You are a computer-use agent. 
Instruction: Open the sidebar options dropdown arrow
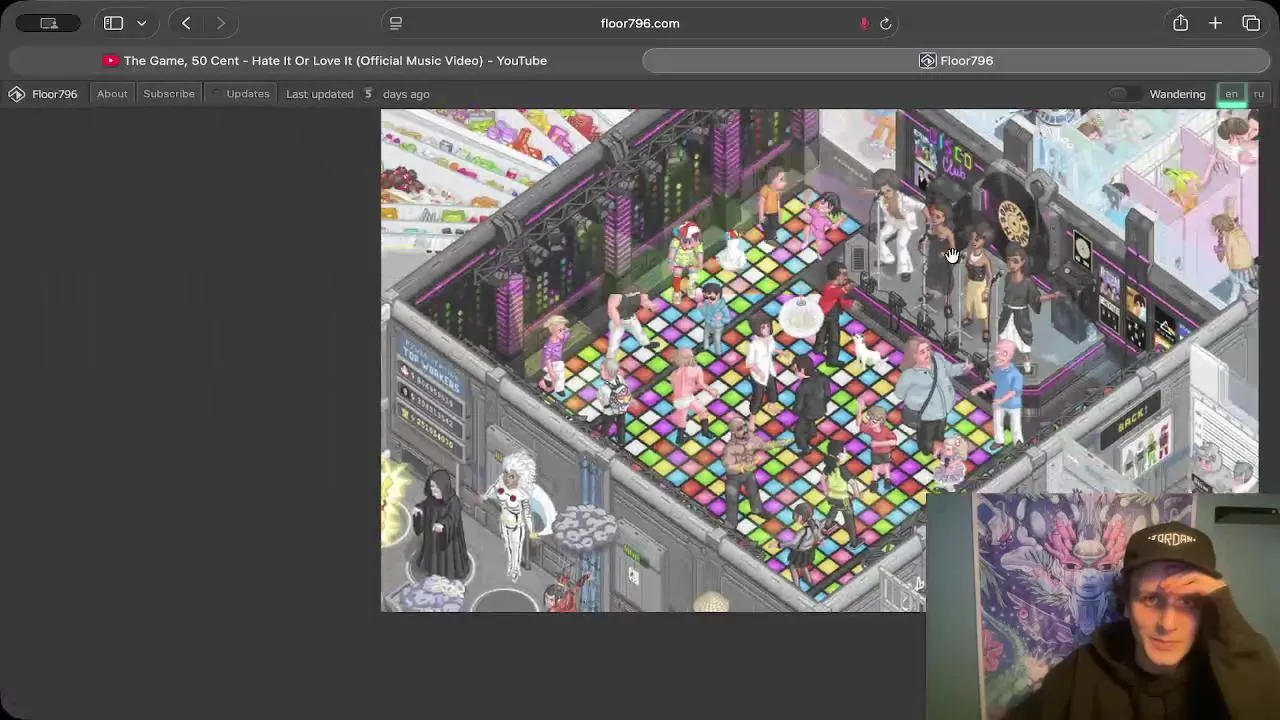(141, 23)
